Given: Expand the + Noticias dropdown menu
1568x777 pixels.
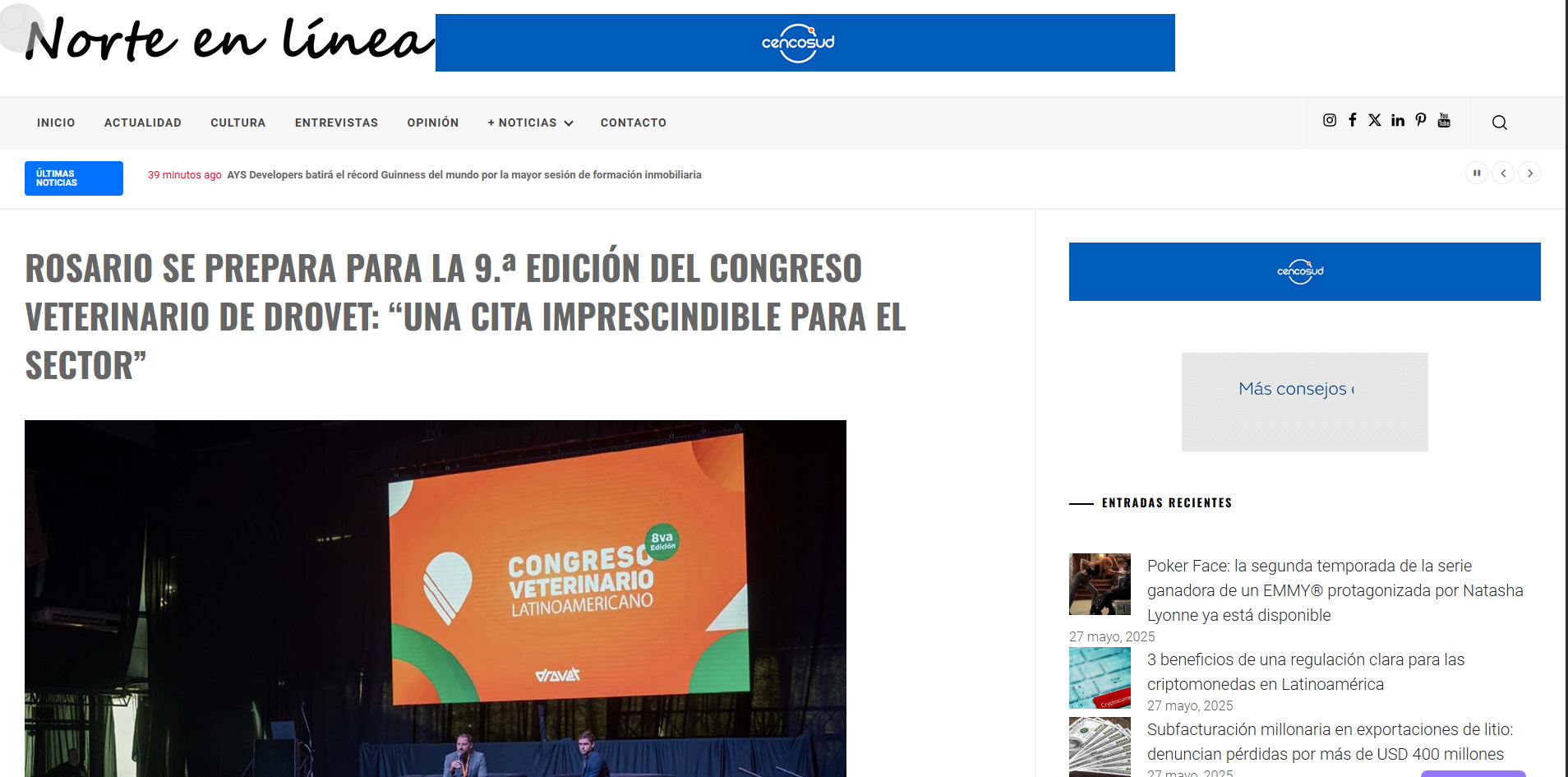Looking at the screenshot, I should 530,123.
